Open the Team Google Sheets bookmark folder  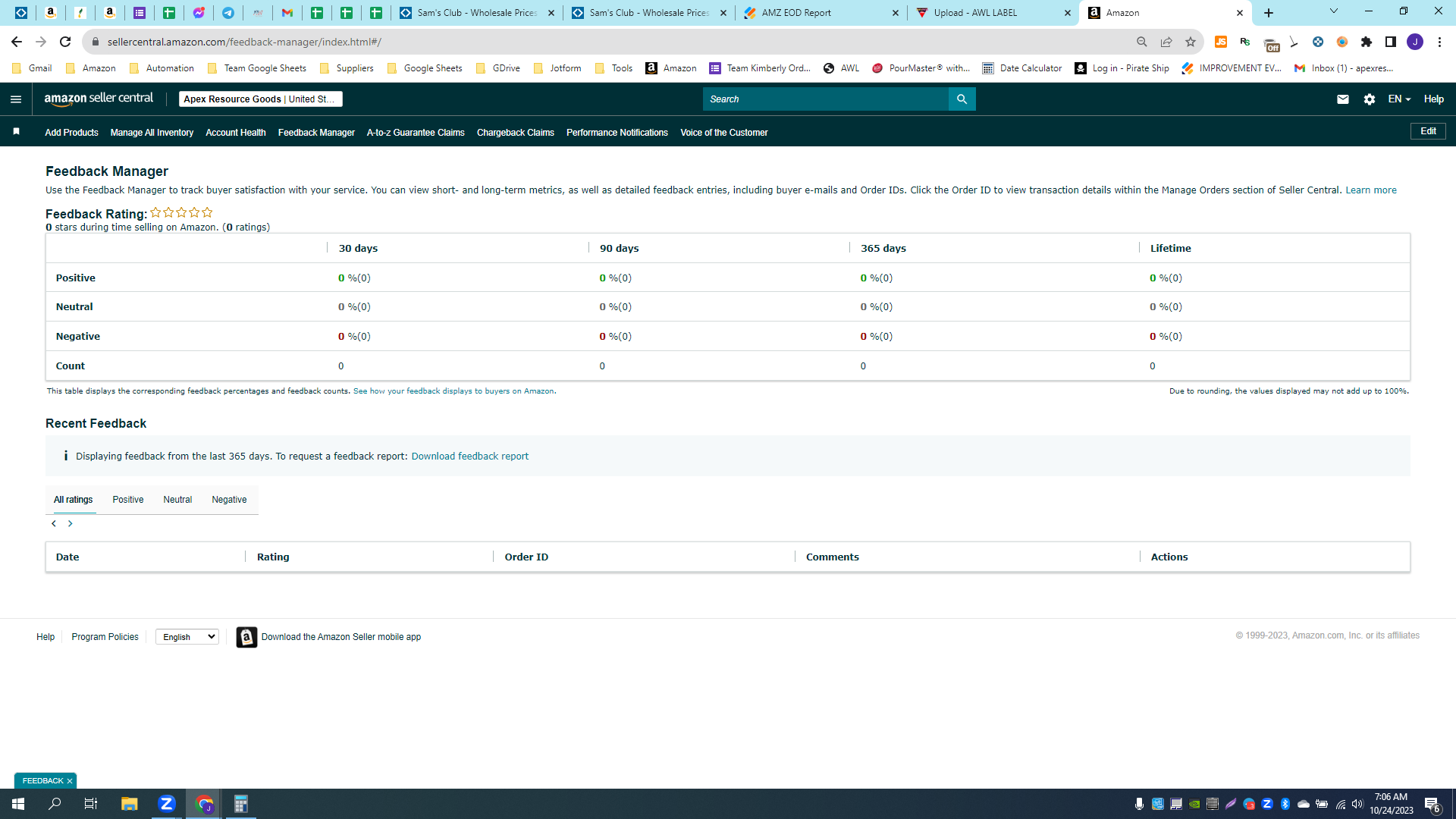(257, 68)
